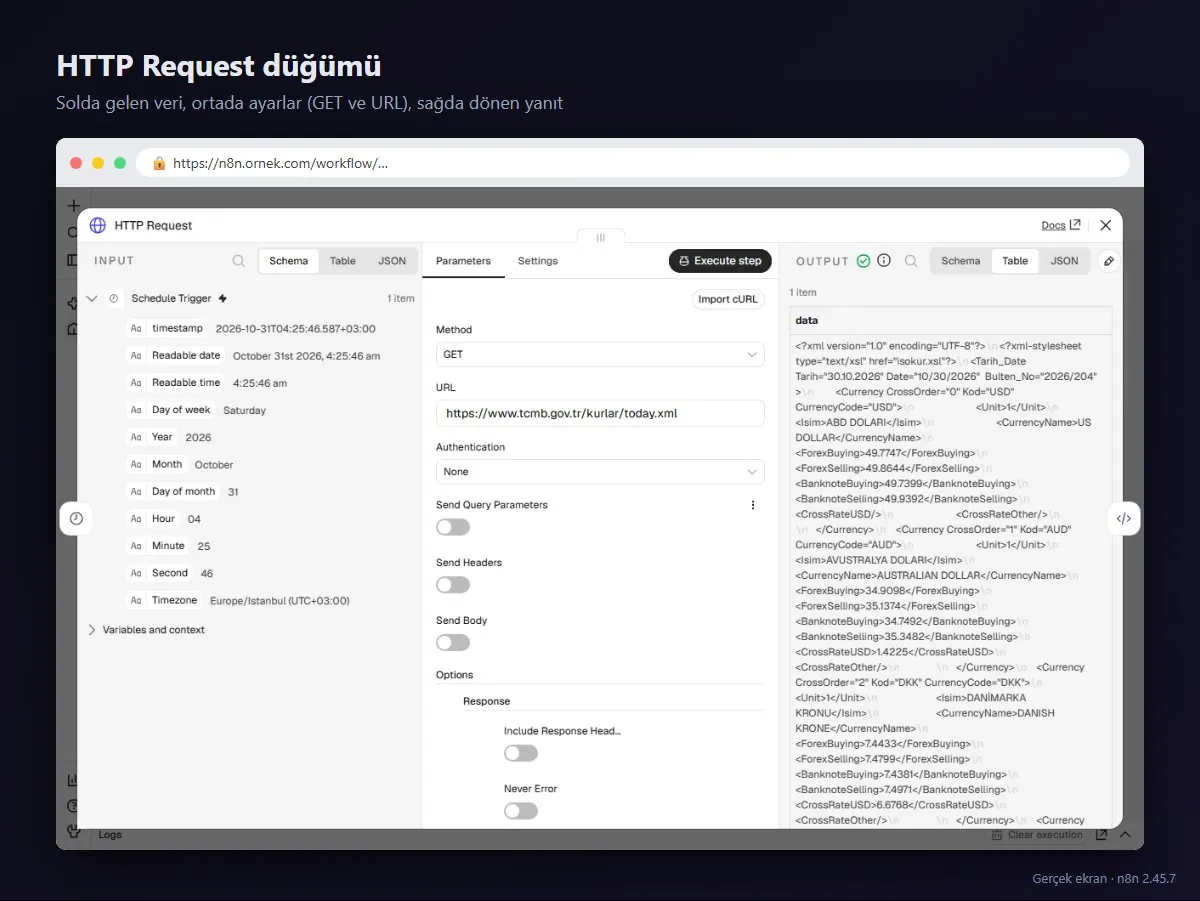Click the Schedule Trigger clock icon
This screenshot has width=1200, height=901.
(113, 298)
